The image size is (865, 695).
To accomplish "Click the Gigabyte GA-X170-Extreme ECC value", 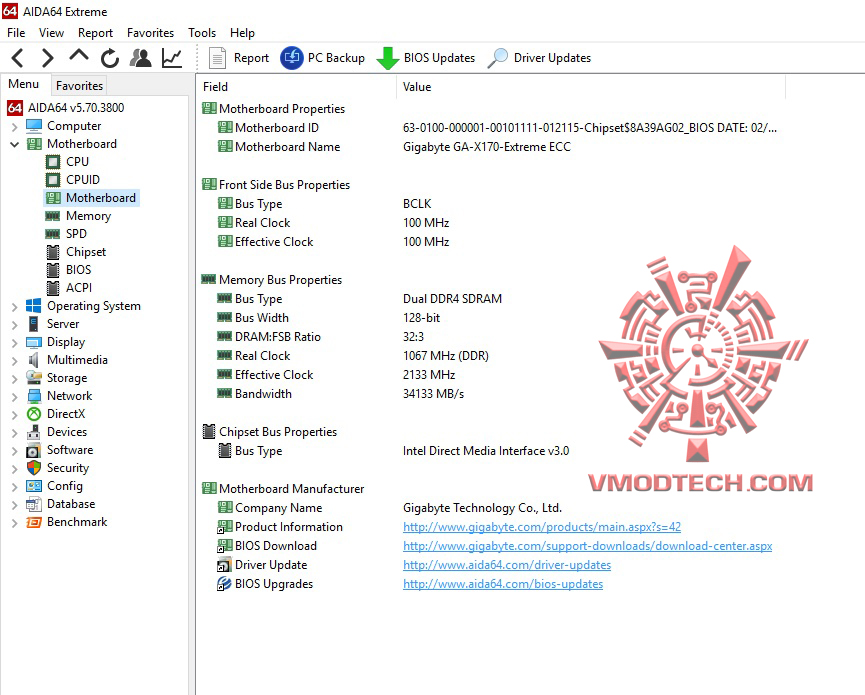I will pos(487,147).
